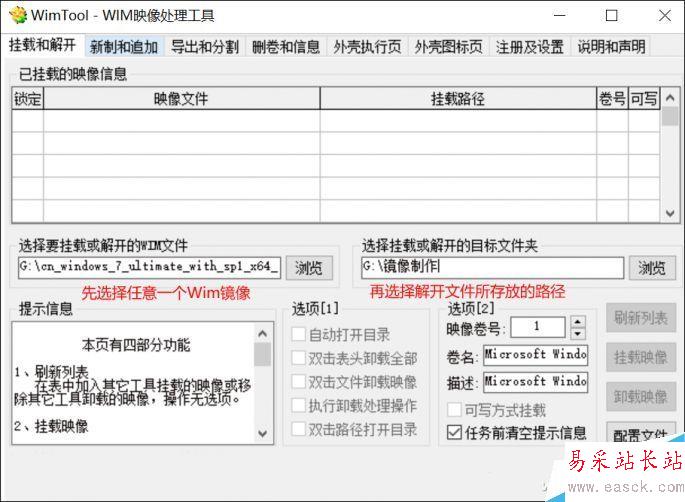Click the 配置文件 button
685x502 pixels.
click(641, 433)
